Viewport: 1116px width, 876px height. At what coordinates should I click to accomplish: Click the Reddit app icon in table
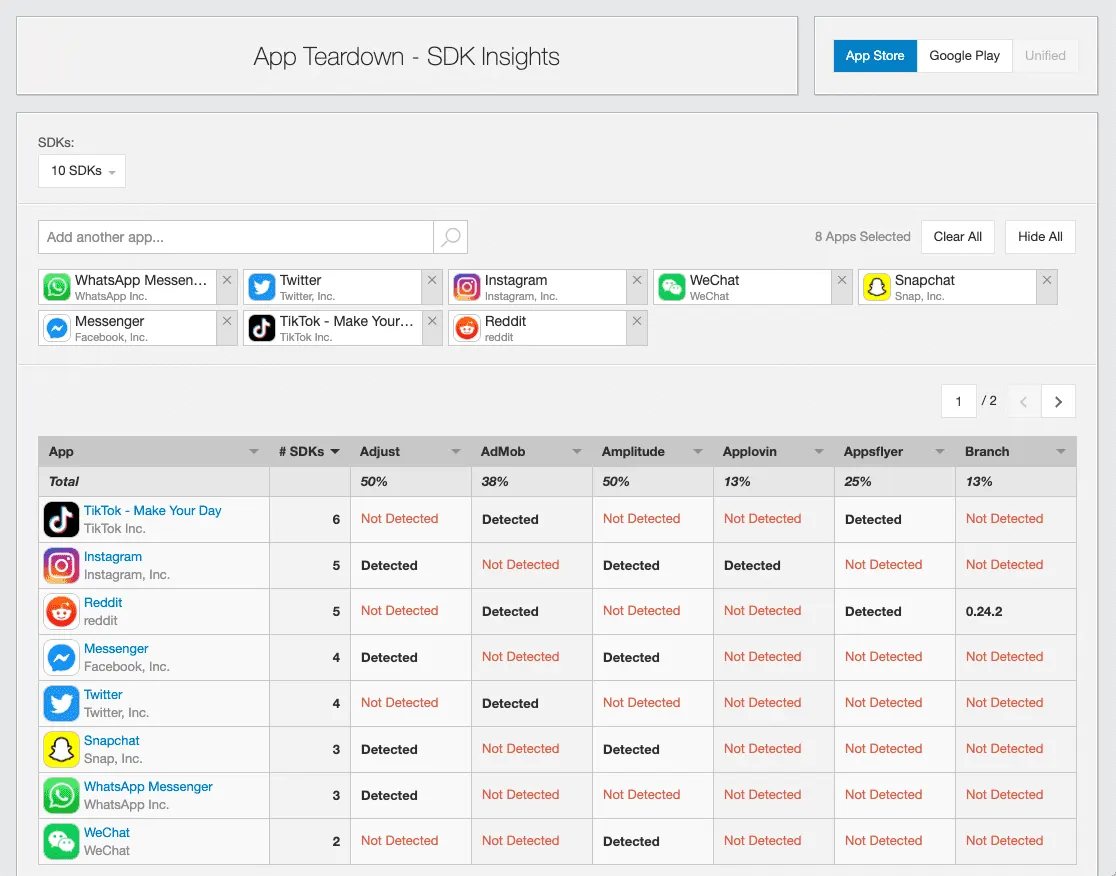click(61, 611)
